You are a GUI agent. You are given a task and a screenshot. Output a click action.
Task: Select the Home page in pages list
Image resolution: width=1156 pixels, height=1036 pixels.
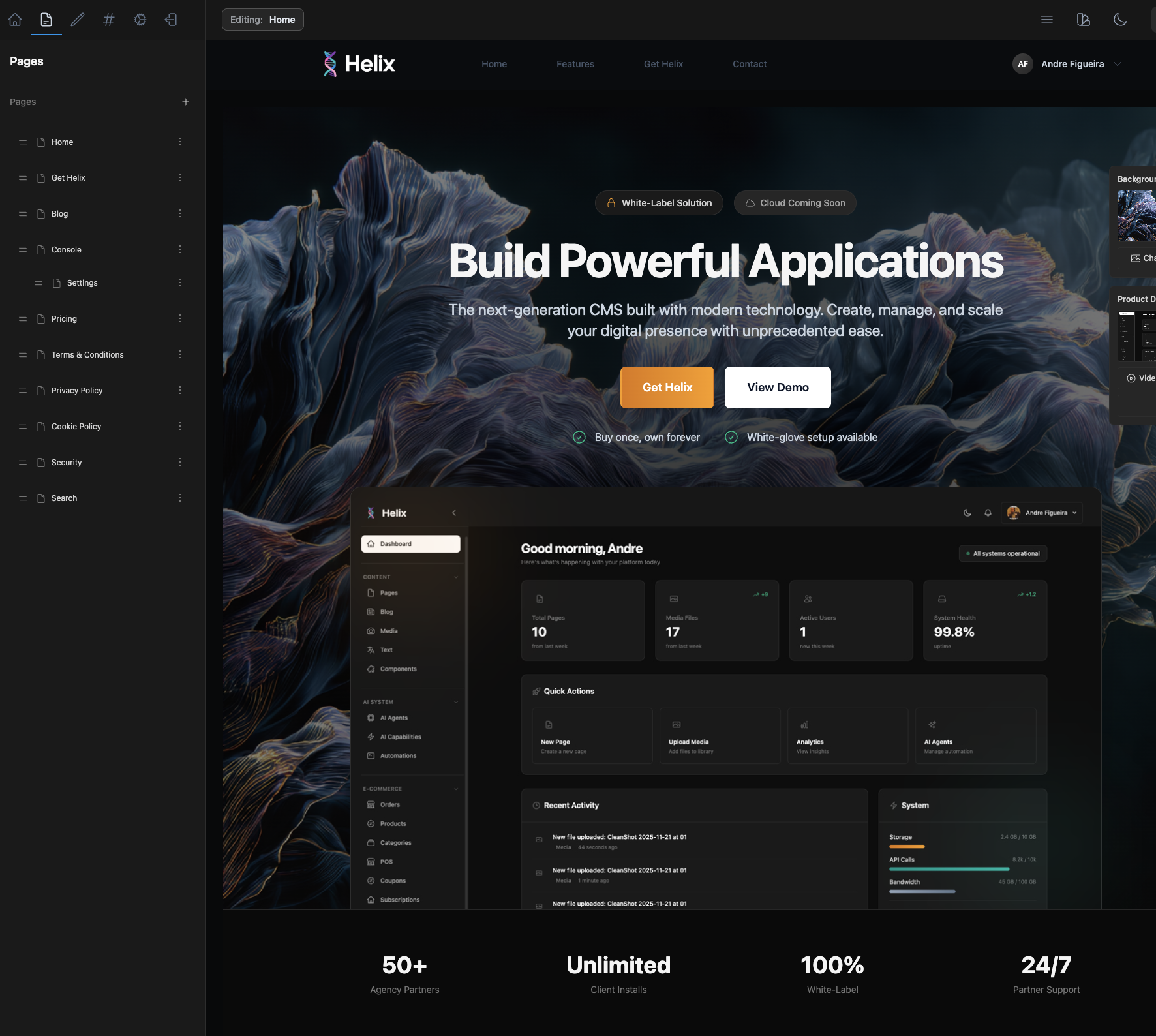(x=62, y=142)
